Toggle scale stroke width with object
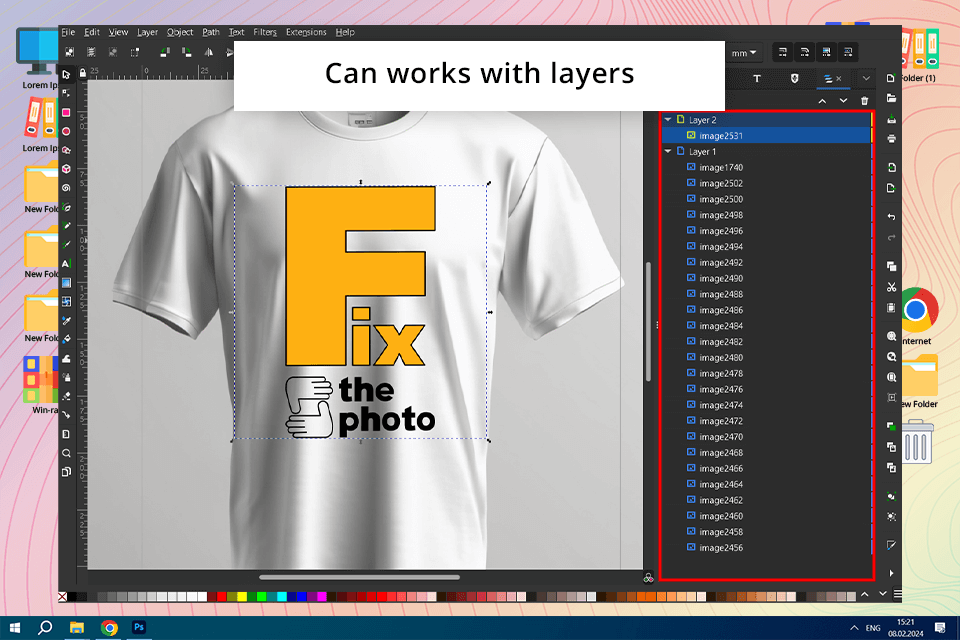Viewport: 960px width, 640px height. tap(782, 52)
